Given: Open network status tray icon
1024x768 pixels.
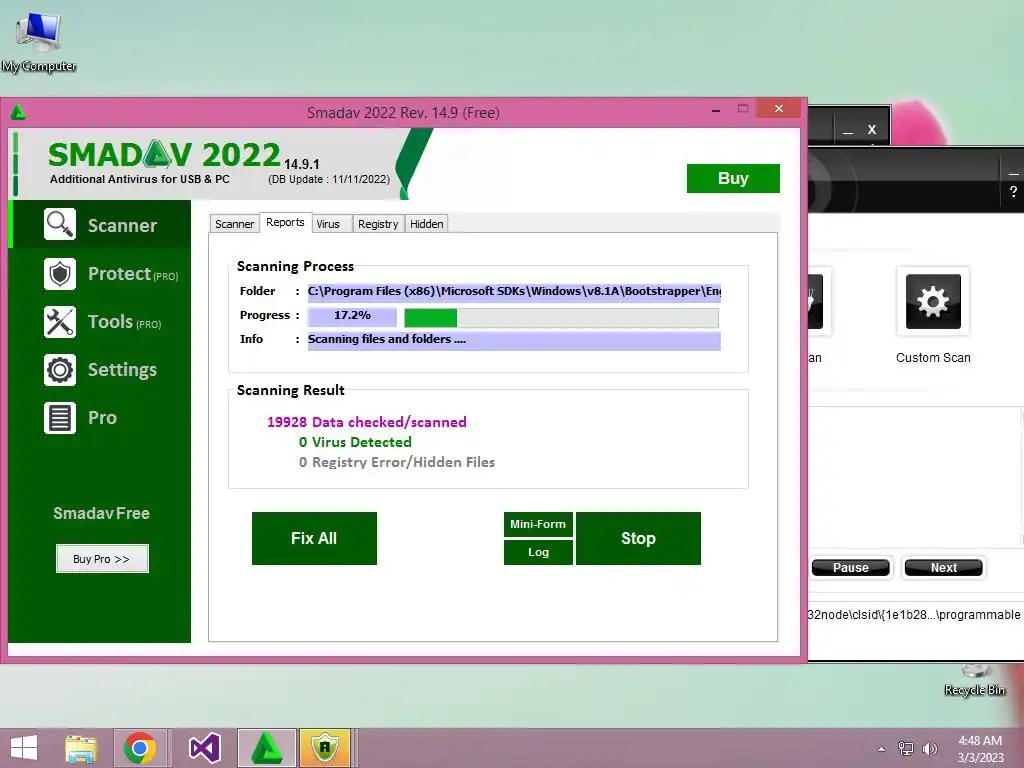Looking at the screenshot, I should (906, 749).
